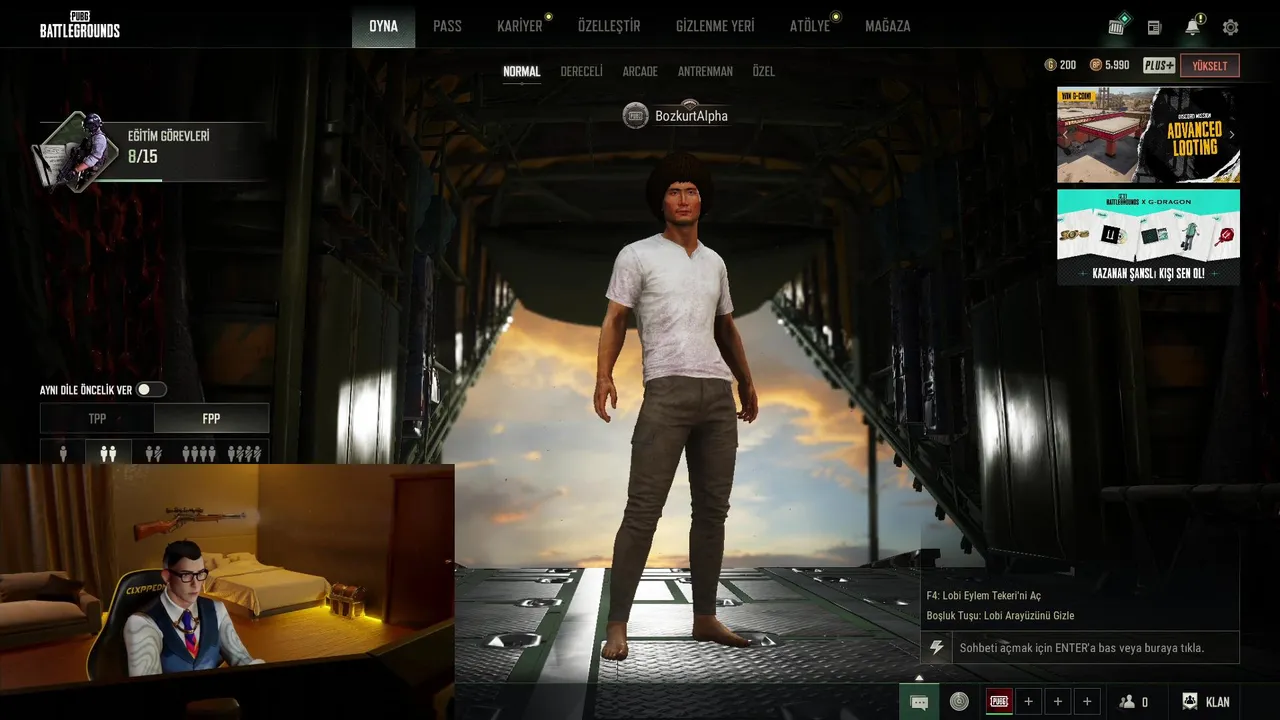Open the MAĞAZA tab
Image resolution: width=1280 pixels, height=720 pixels.
pos(888,26)
